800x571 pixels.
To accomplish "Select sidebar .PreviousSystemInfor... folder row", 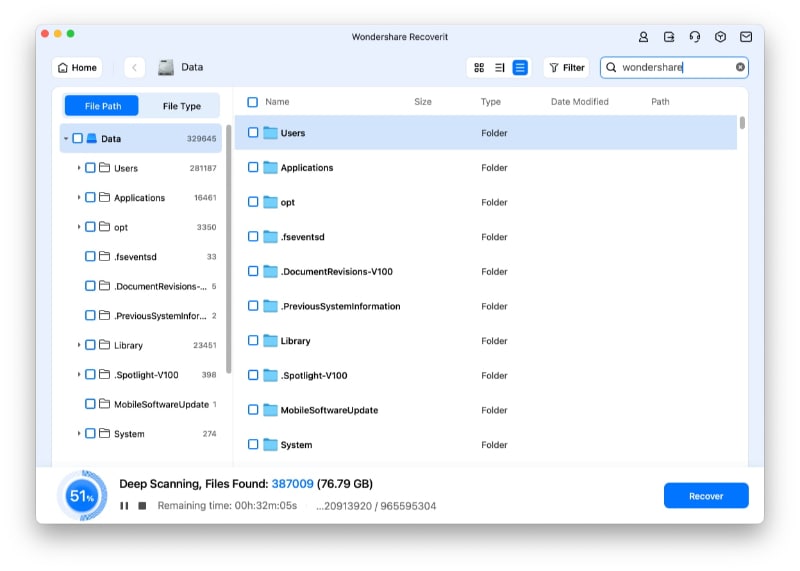I will (141, 315).
